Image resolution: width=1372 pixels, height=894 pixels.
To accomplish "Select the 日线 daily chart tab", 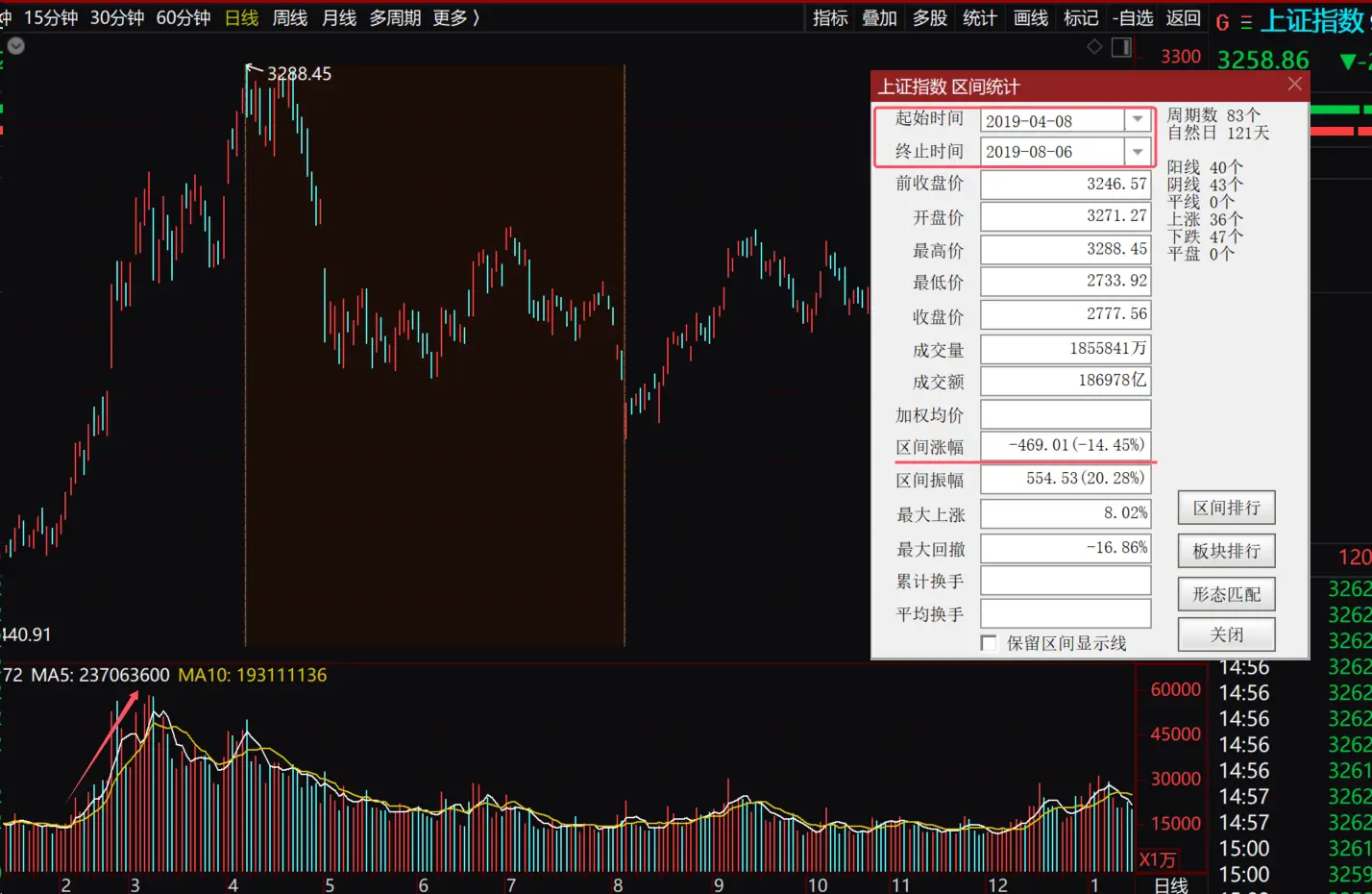I will click(241, 18).
